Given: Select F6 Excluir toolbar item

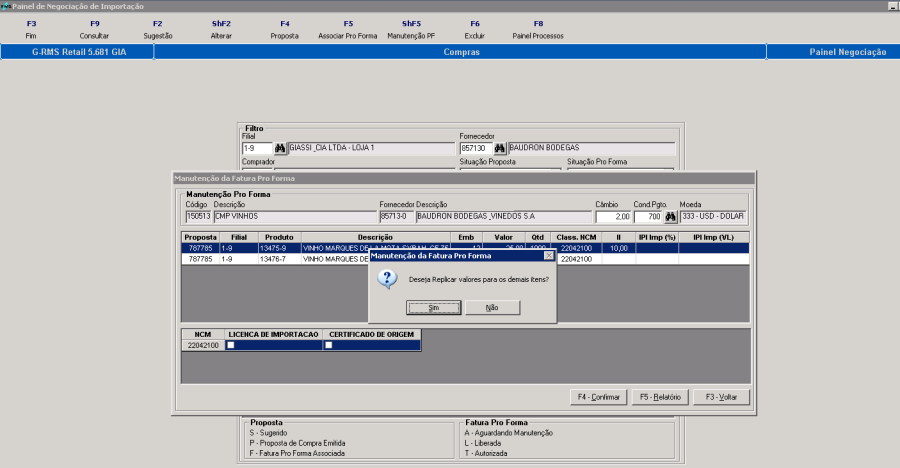Looking at the screenshot, I should point(475,29).
